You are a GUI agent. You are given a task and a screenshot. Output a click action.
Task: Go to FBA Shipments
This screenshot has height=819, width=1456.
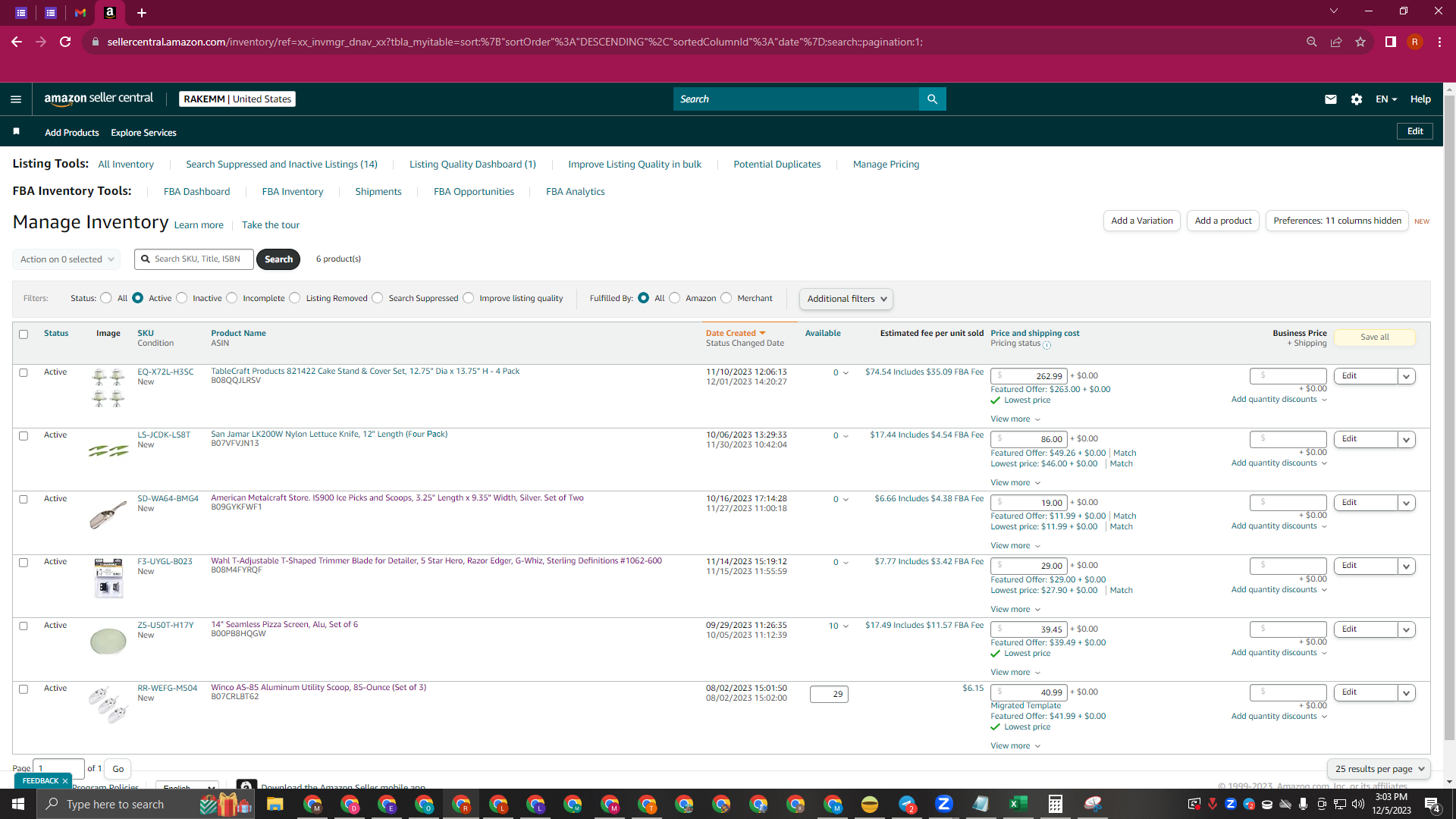(378, 192)
